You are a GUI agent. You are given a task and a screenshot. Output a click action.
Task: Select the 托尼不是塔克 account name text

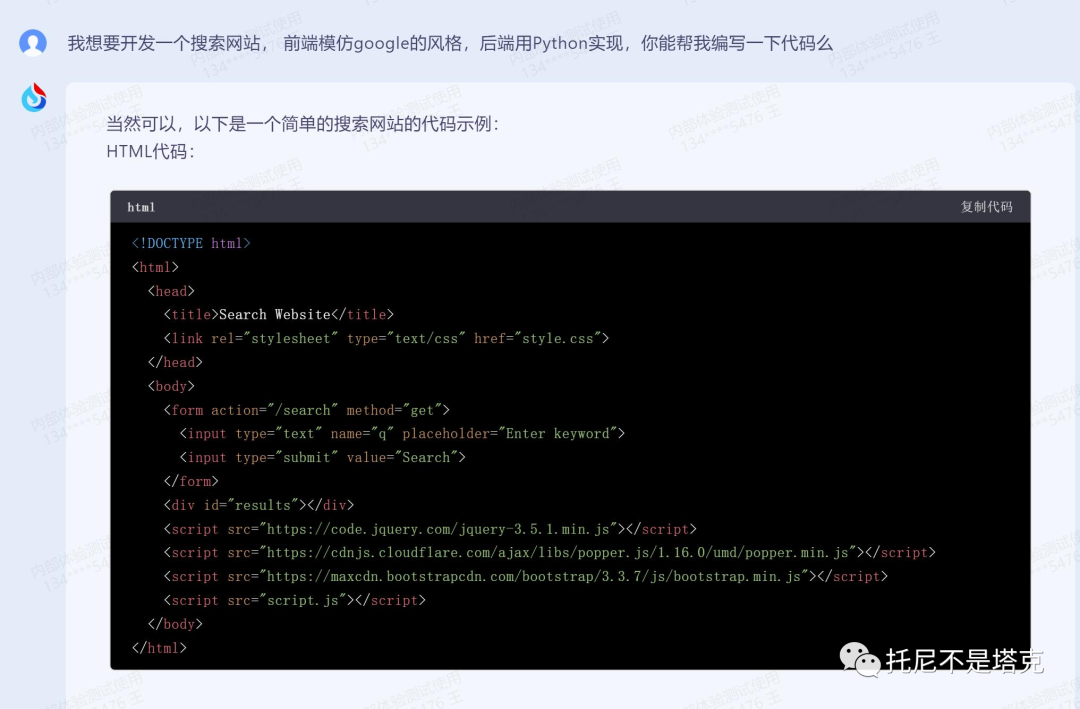964,660
